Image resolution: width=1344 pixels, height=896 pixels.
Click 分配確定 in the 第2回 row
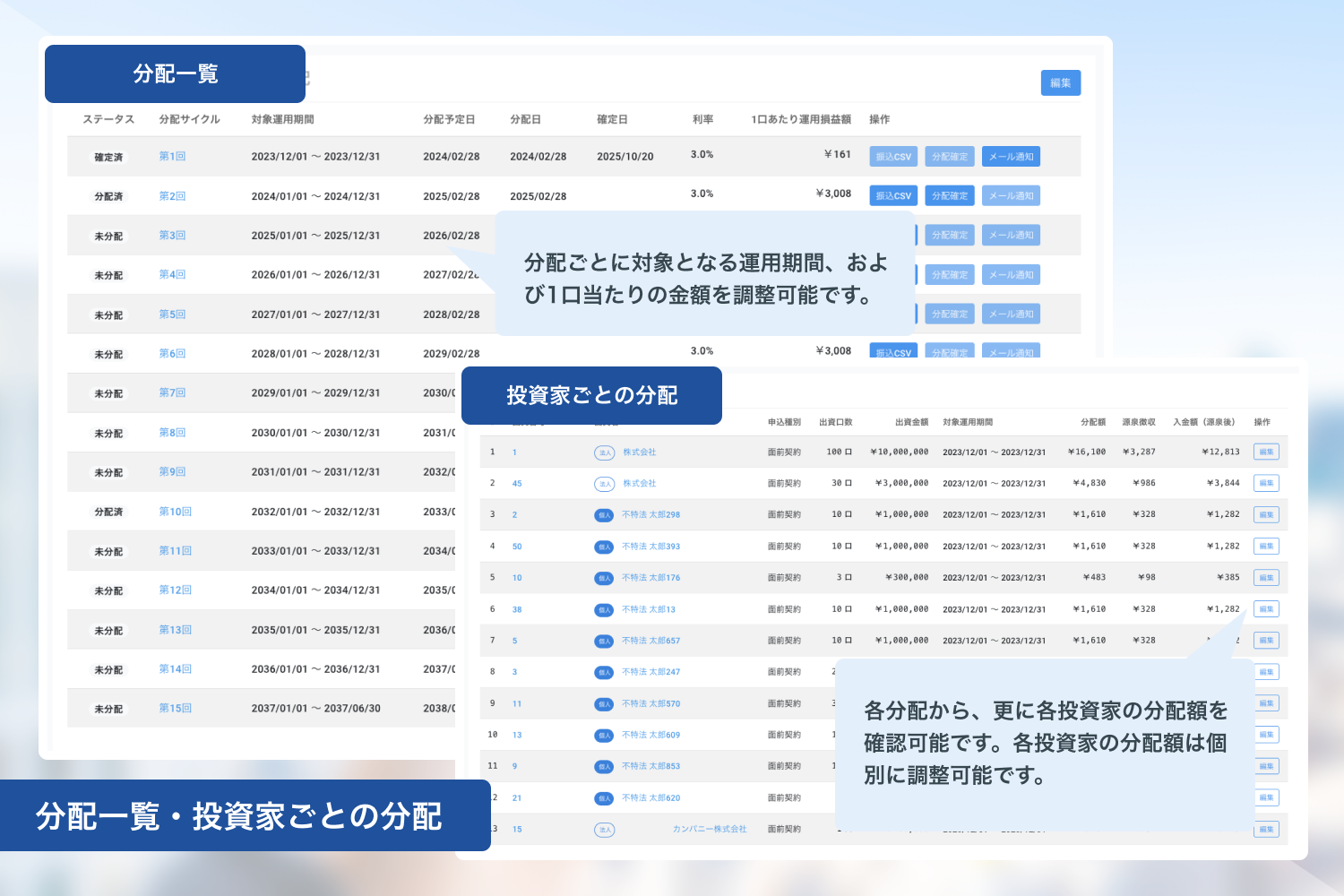950,196
